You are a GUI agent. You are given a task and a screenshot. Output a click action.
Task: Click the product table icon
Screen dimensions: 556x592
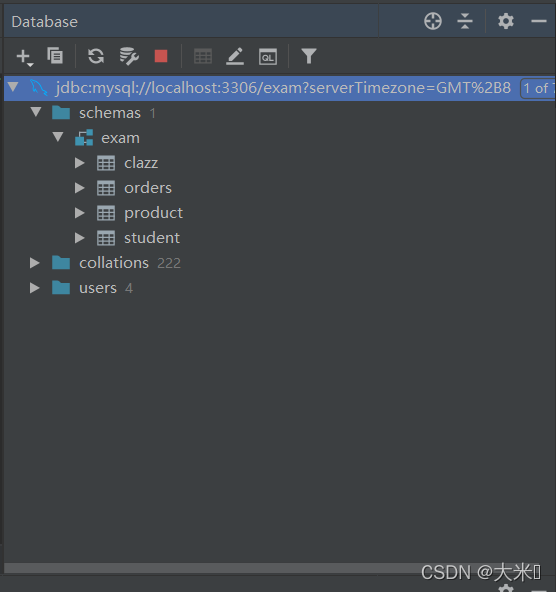pos(106,213)
